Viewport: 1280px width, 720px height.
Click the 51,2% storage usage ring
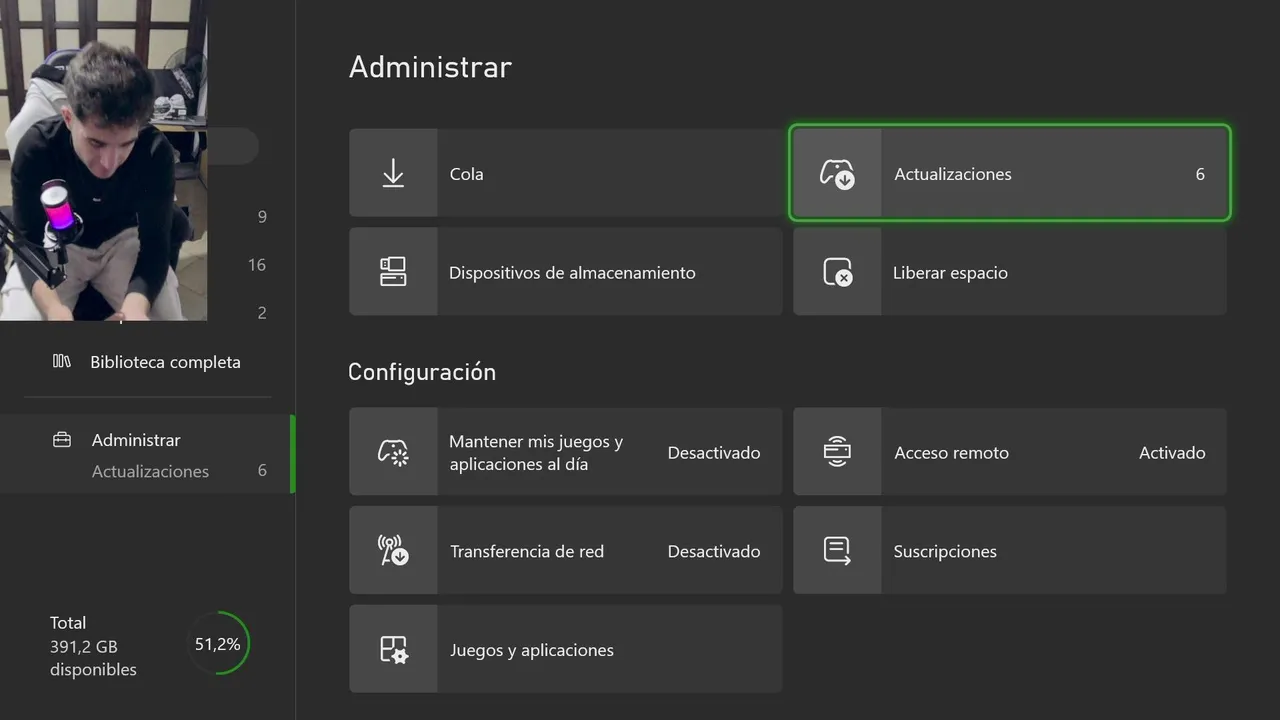point(218,644)
